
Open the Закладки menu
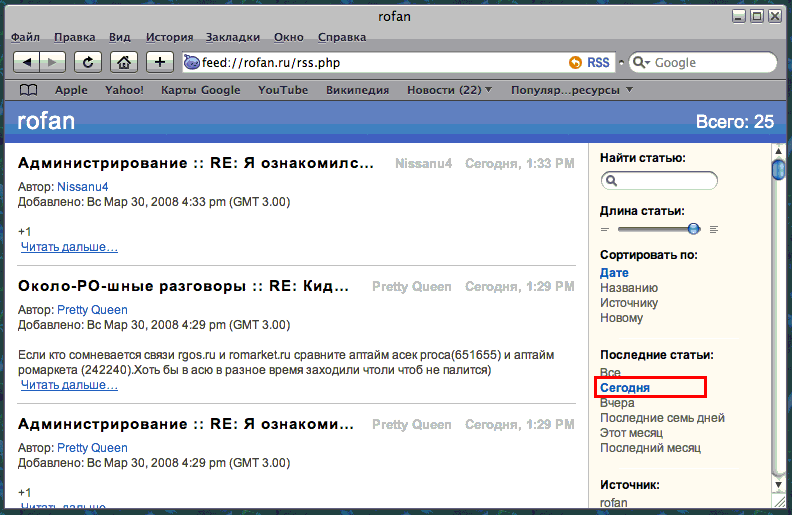click(233, 37)
